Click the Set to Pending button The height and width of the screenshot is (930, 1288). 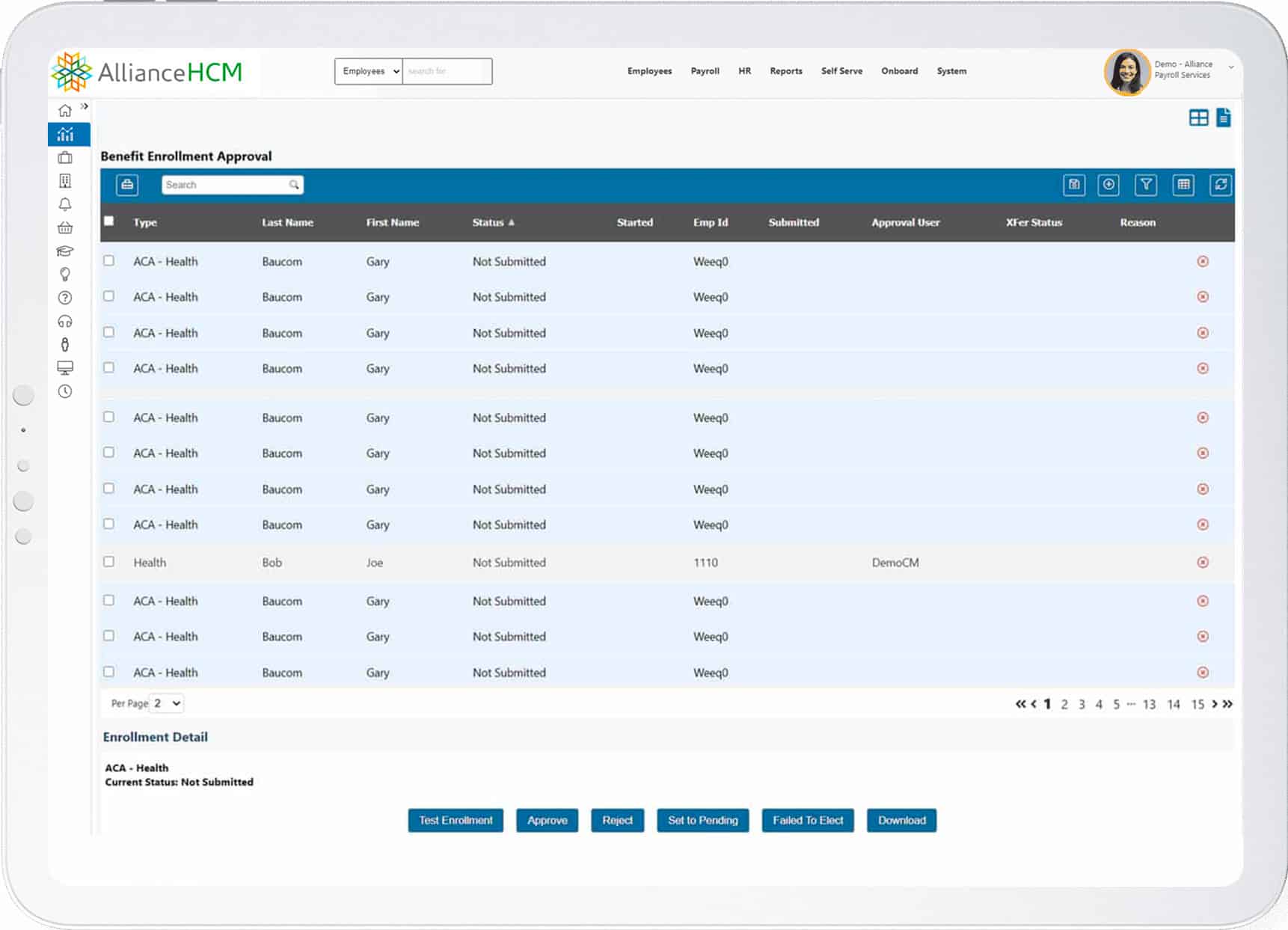[x=702, y=820]
